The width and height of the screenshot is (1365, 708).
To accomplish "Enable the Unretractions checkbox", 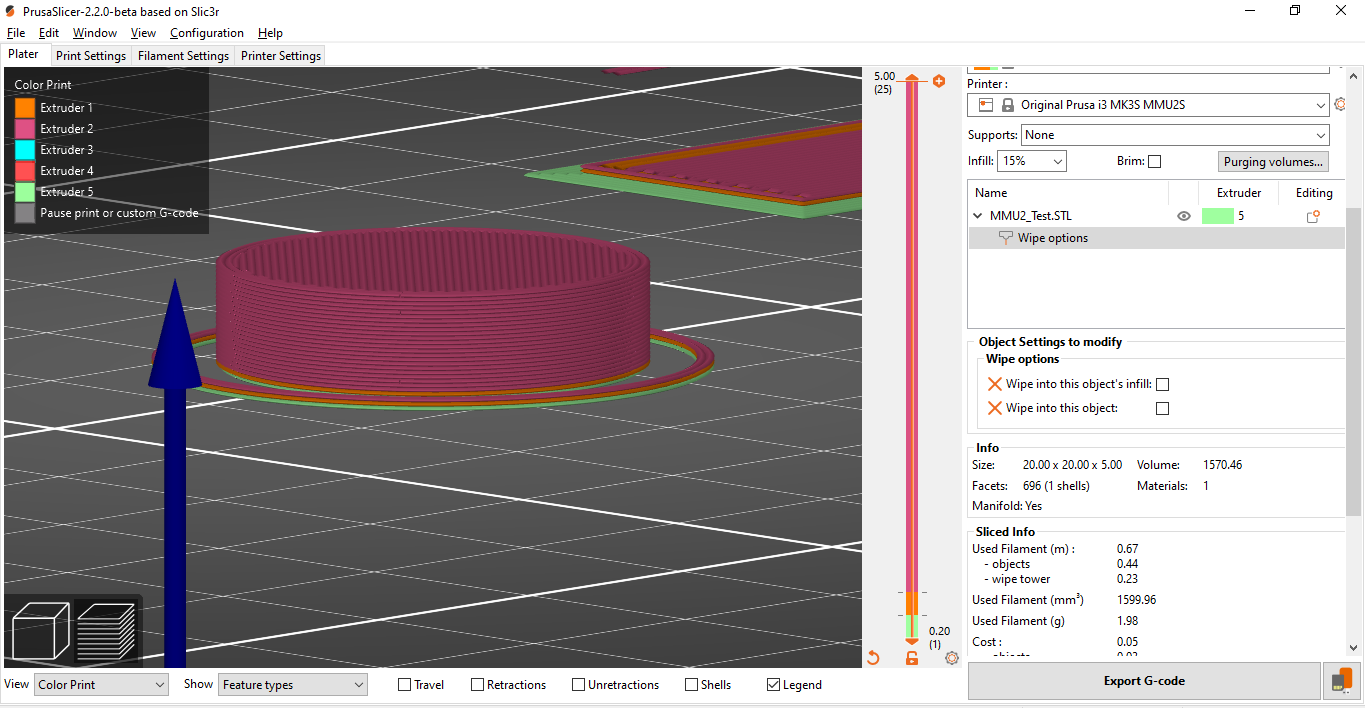I will [578, 685].
